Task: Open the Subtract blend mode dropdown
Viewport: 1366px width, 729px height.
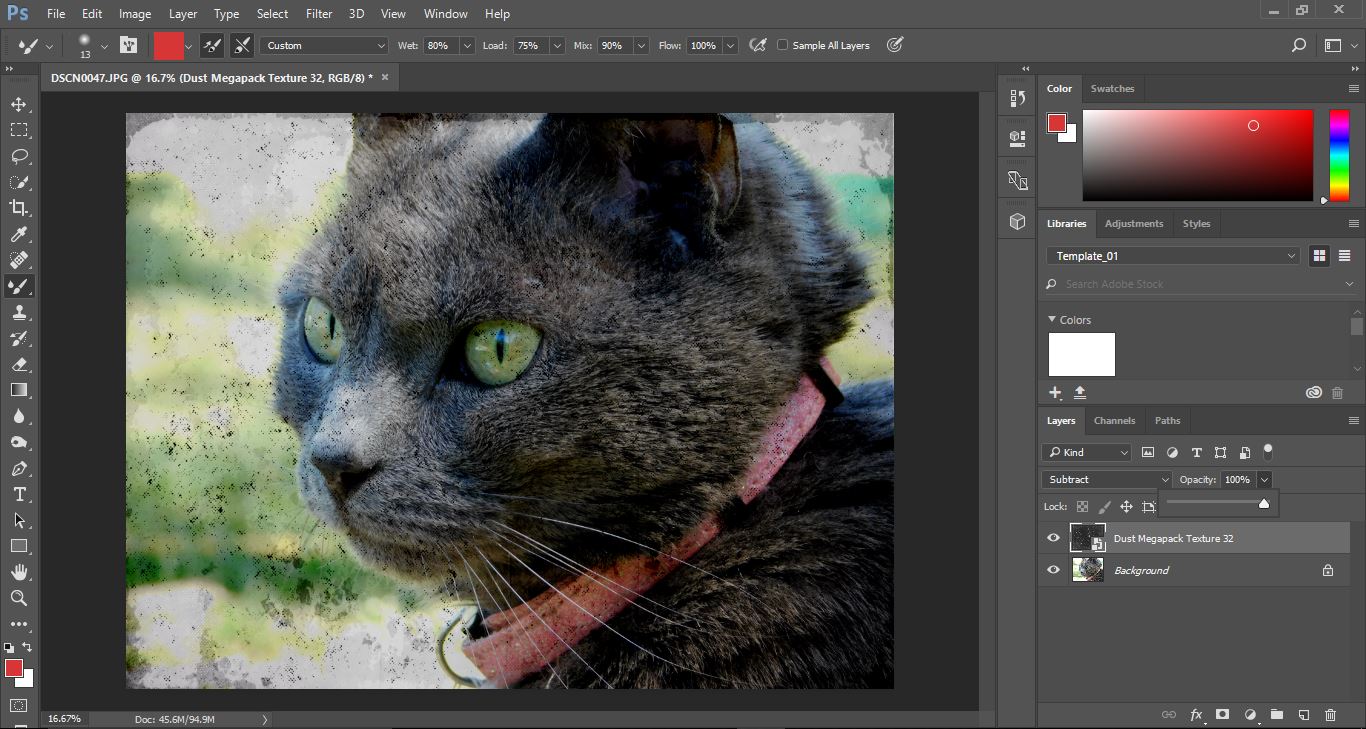Action: pos(1106,480)
